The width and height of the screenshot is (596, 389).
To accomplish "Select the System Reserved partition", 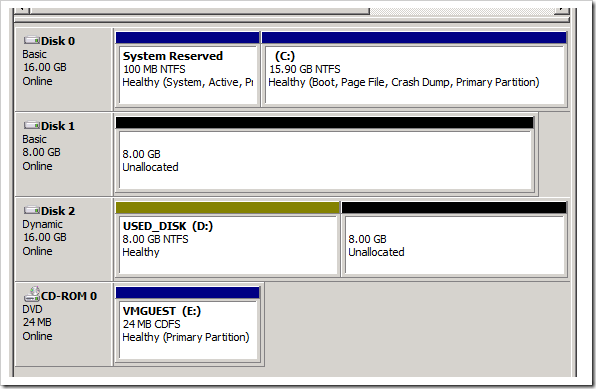I will (188, 75).
